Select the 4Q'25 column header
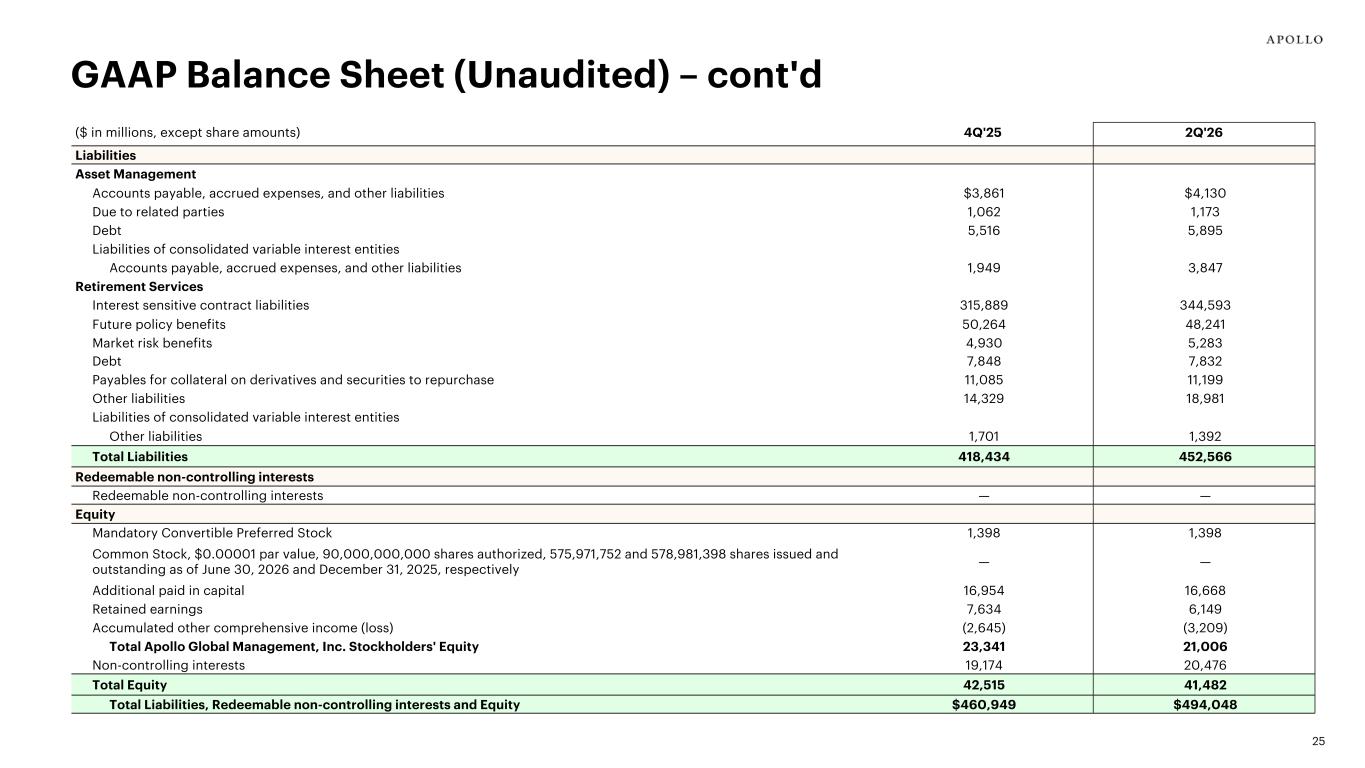The image size is (1365, 768). pyautogui.click(x=981, y=133)
